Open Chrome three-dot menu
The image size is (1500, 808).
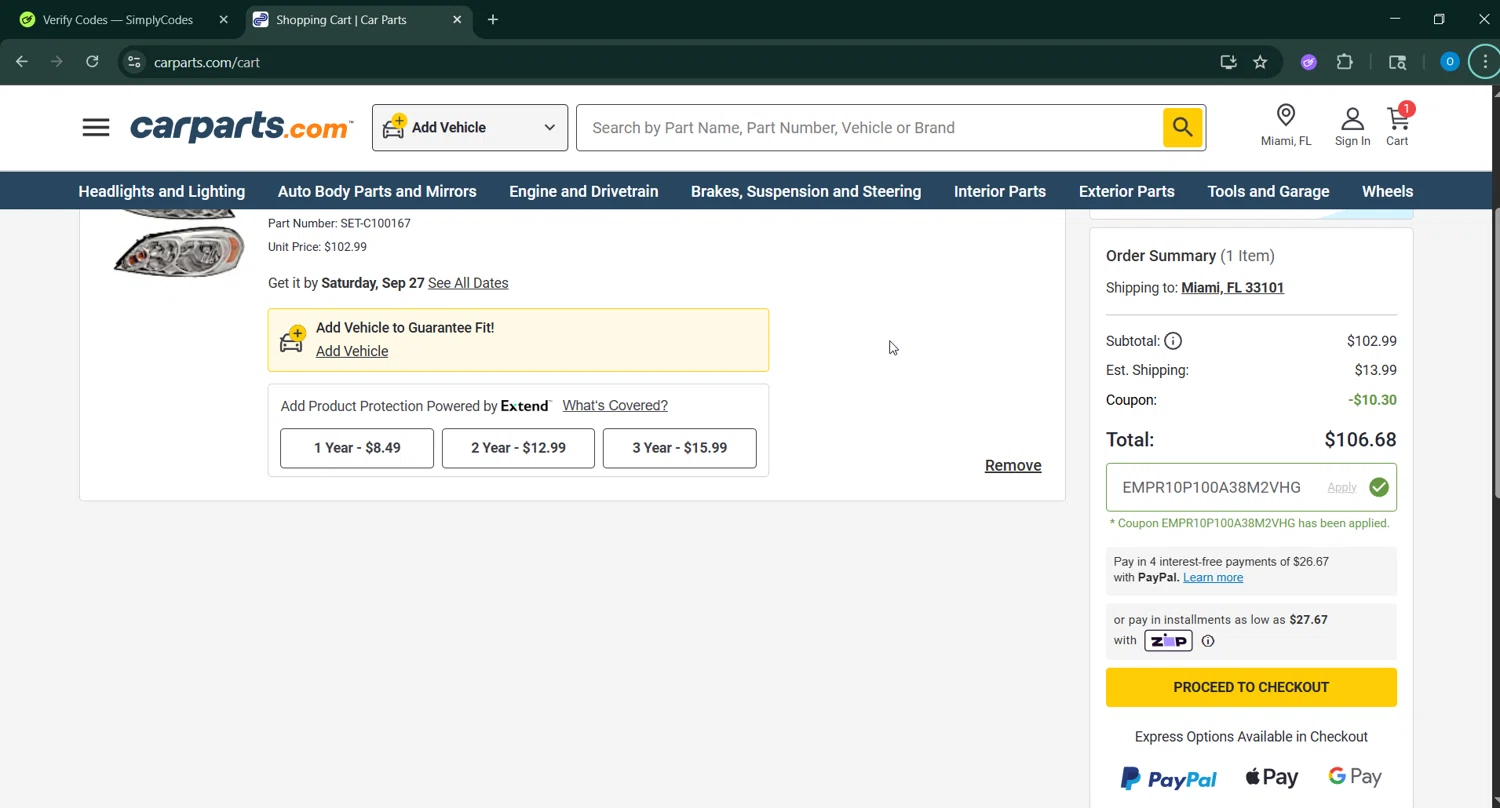(1485, 62)
